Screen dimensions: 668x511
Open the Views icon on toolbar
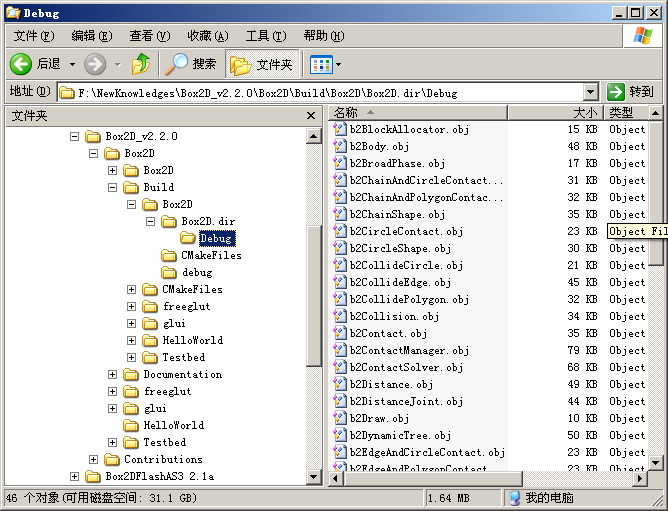point(321,65)
